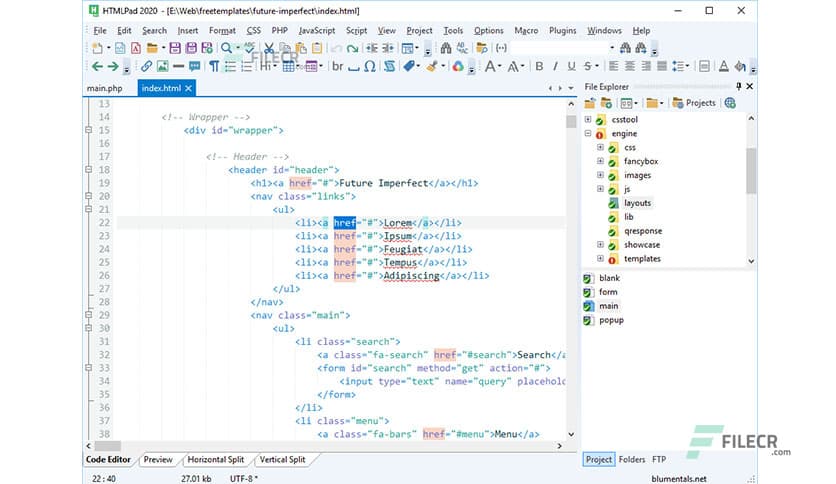Click the insert image icon
This screenshot has height=484, width=836.
click(162, 67)
